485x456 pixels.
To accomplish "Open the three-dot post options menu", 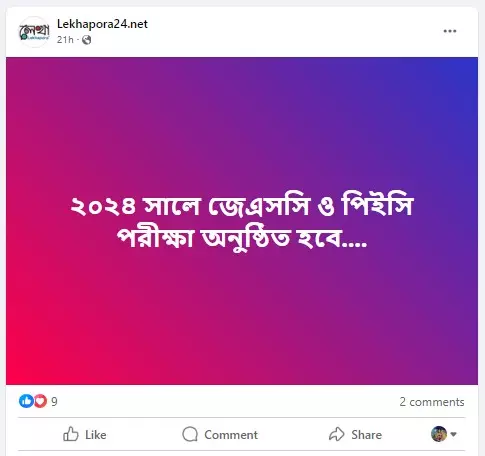I will [x=450, y=31].
